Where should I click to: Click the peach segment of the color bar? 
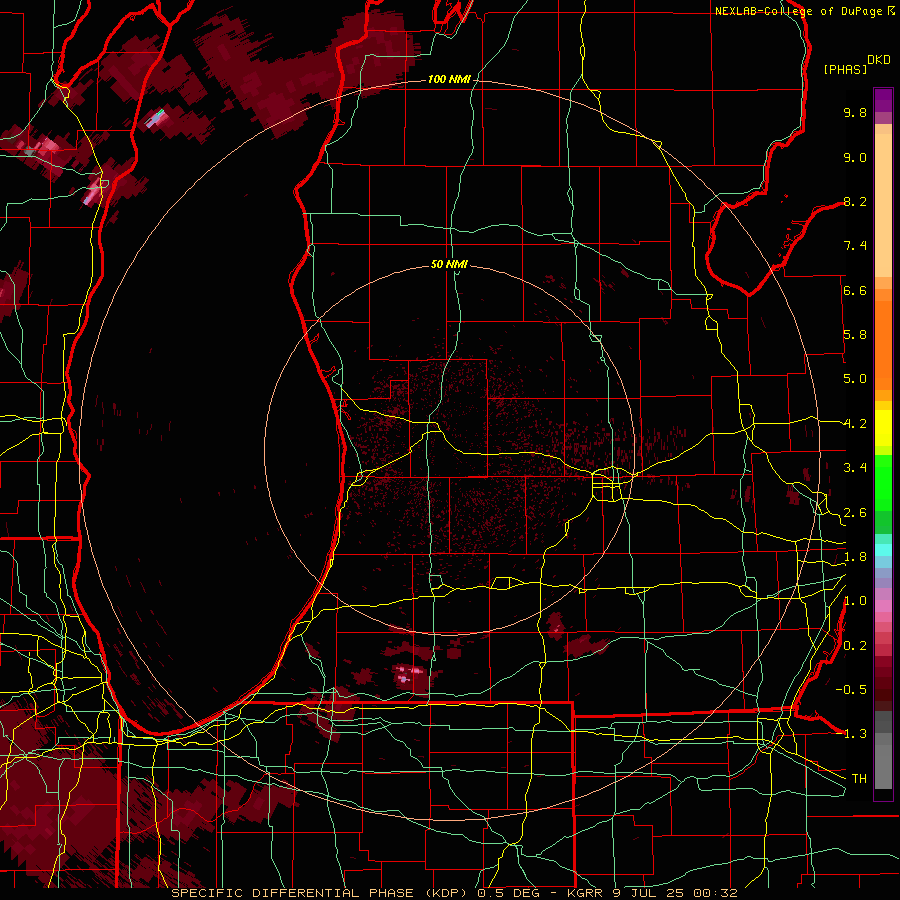coord(883,205)
